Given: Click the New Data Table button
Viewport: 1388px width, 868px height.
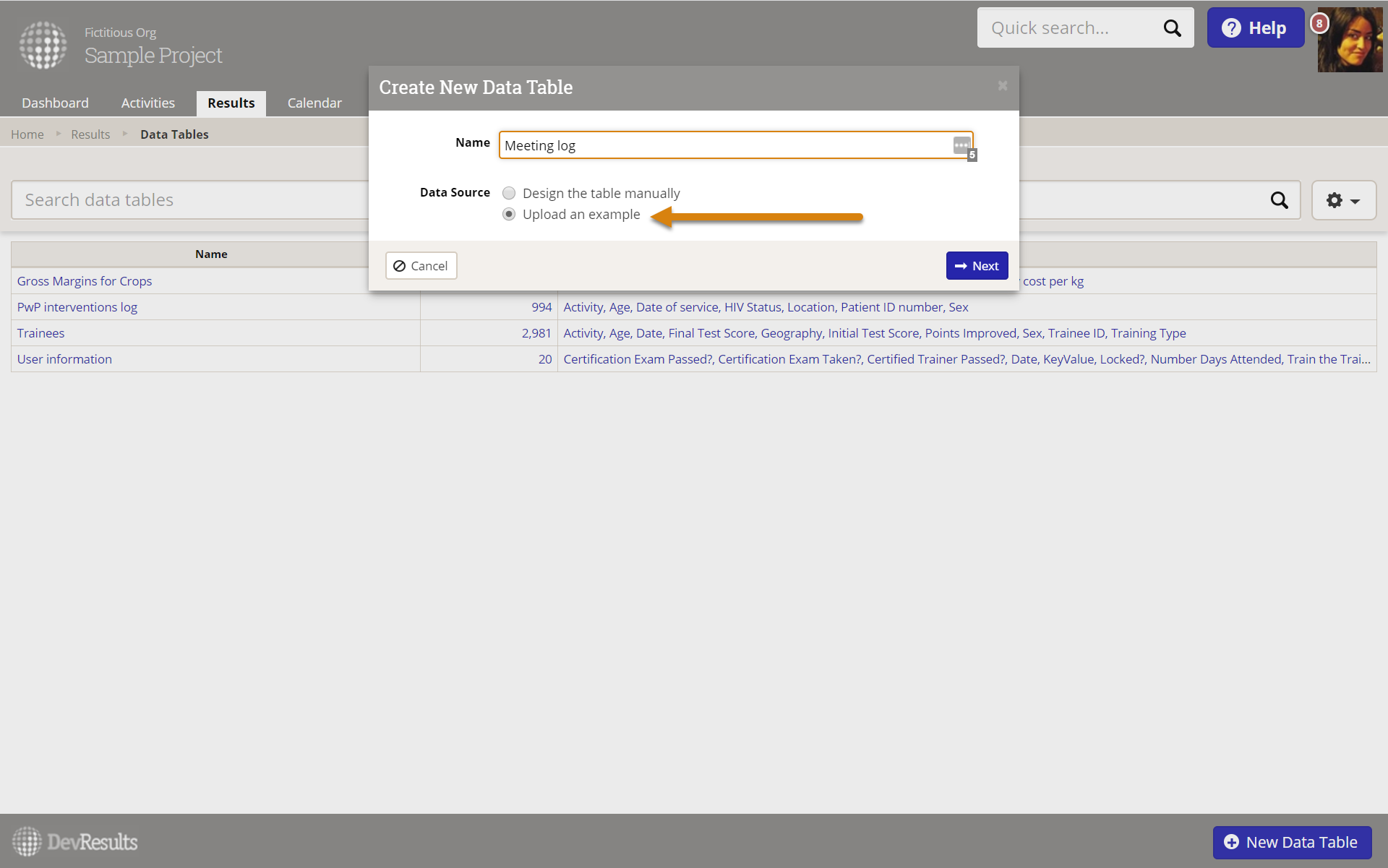Looking at the screenshot, I should click(x=1292, y=843).
